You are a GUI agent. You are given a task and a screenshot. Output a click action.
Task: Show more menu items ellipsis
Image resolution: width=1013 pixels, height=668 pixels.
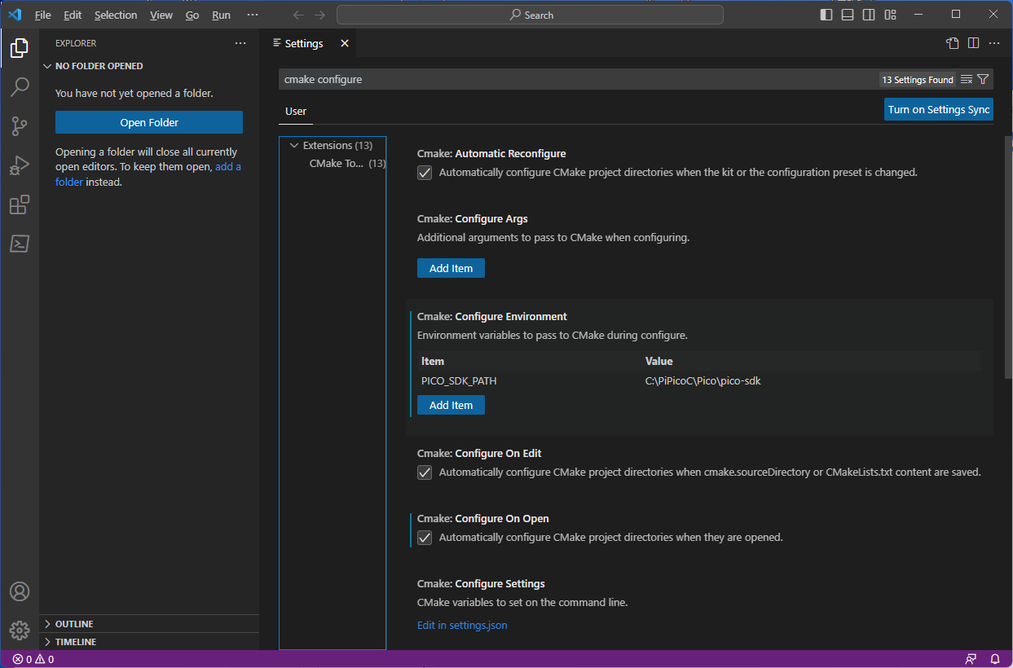[x=253, y=15]
